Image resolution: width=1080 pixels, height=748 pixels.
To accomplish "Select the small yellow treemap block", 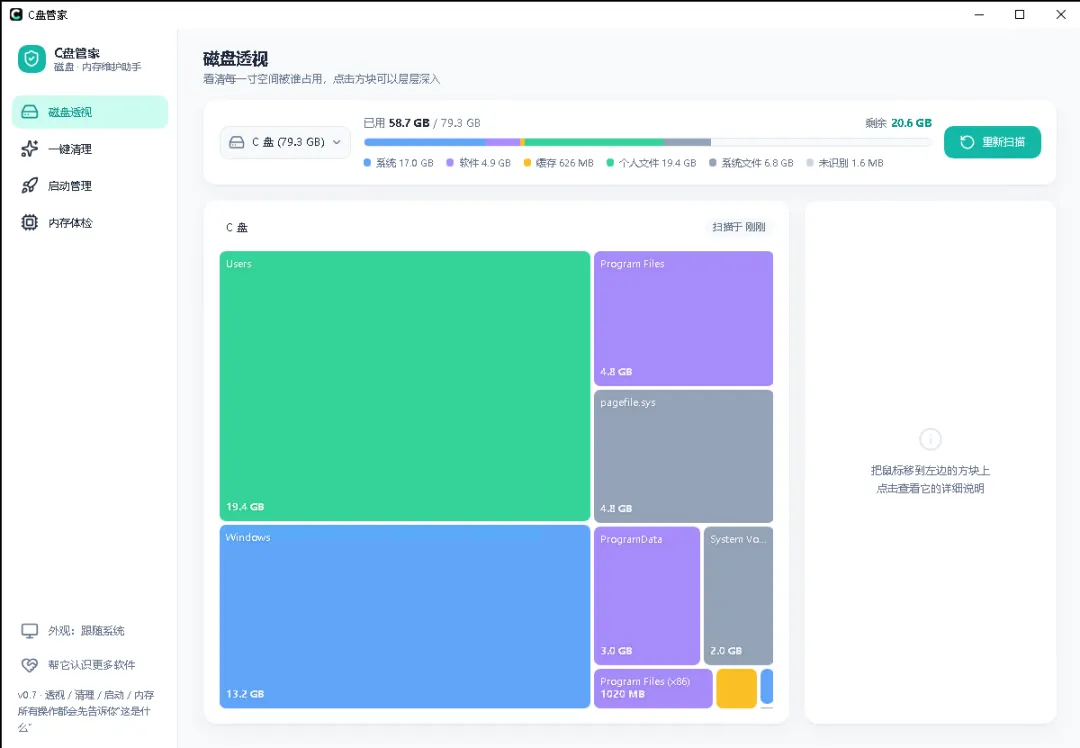I will click(736, 688).
